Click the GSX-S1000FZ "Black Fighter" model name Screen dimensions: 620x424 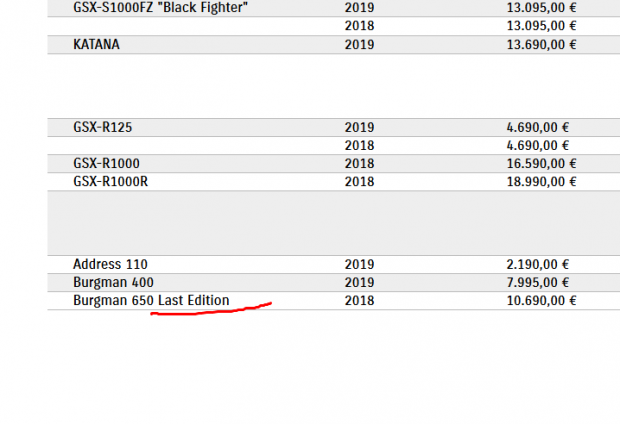click(x=160, y=8)
